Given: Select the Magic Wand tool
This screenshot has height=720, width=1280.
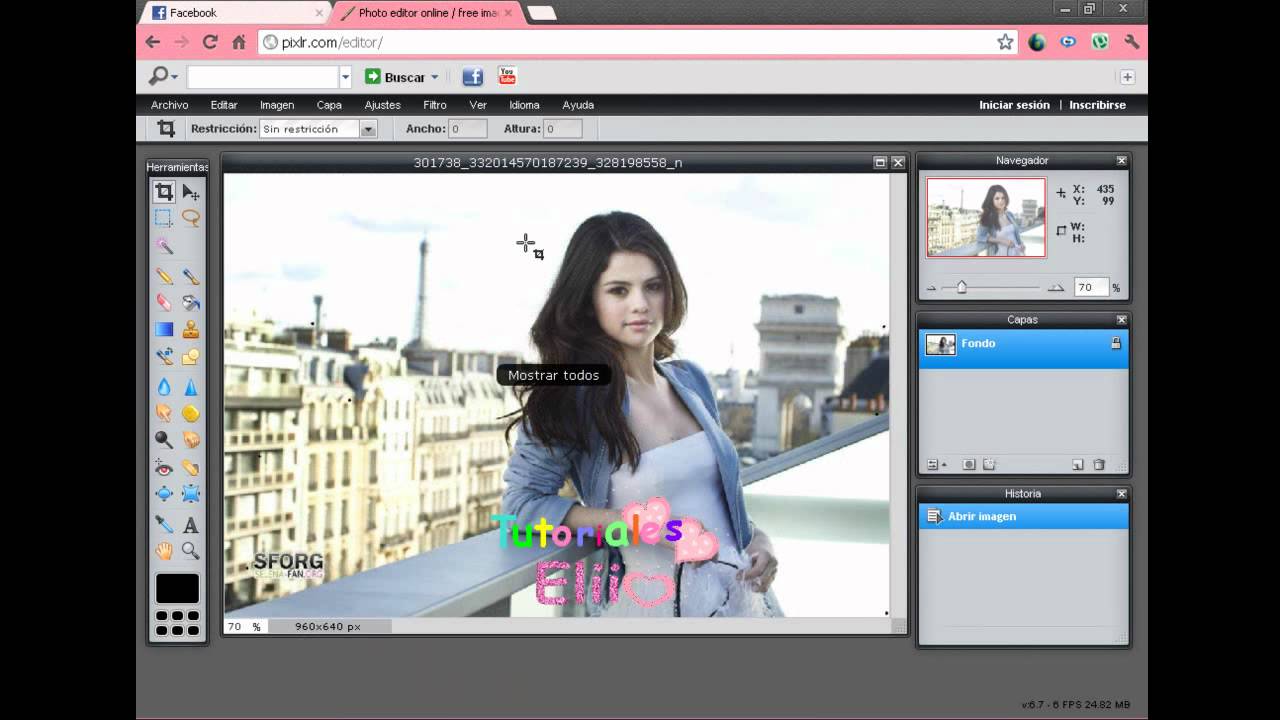Looking at the screenshot, I should pos(164,246).
